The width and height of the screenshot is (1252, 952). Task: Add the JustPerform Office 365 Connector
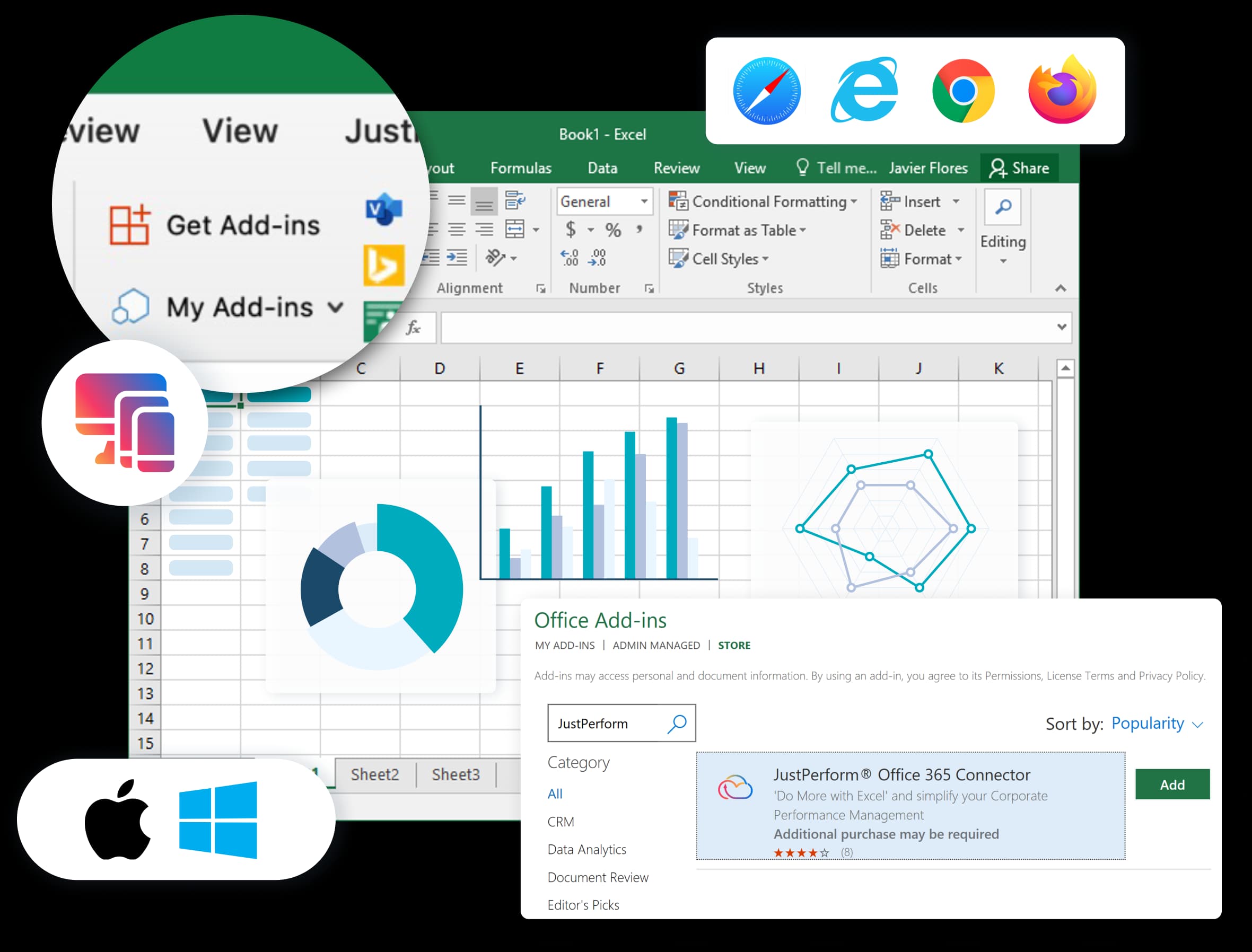[x=1172, y=785]
